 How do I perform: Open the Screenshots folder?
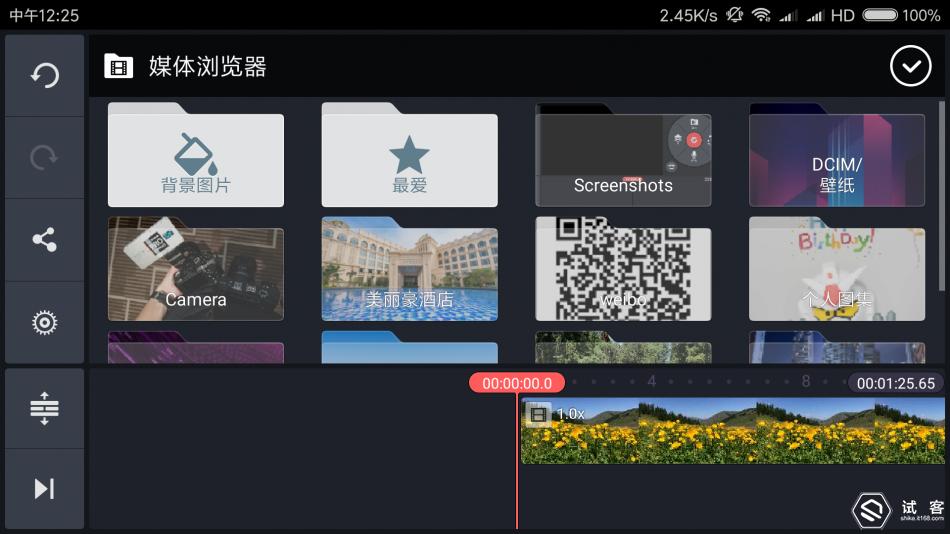623,155
